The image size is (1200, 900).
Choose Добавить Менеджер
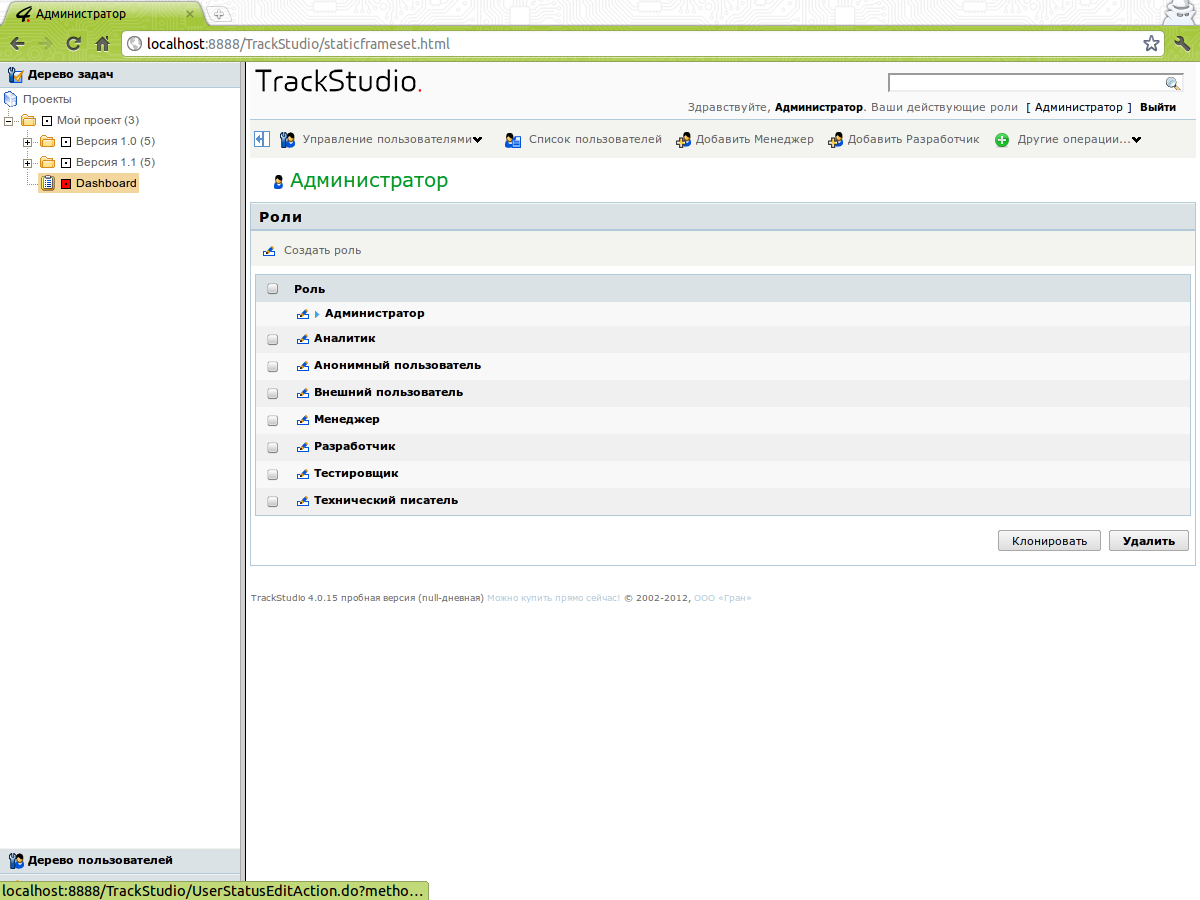pos(755,140)
